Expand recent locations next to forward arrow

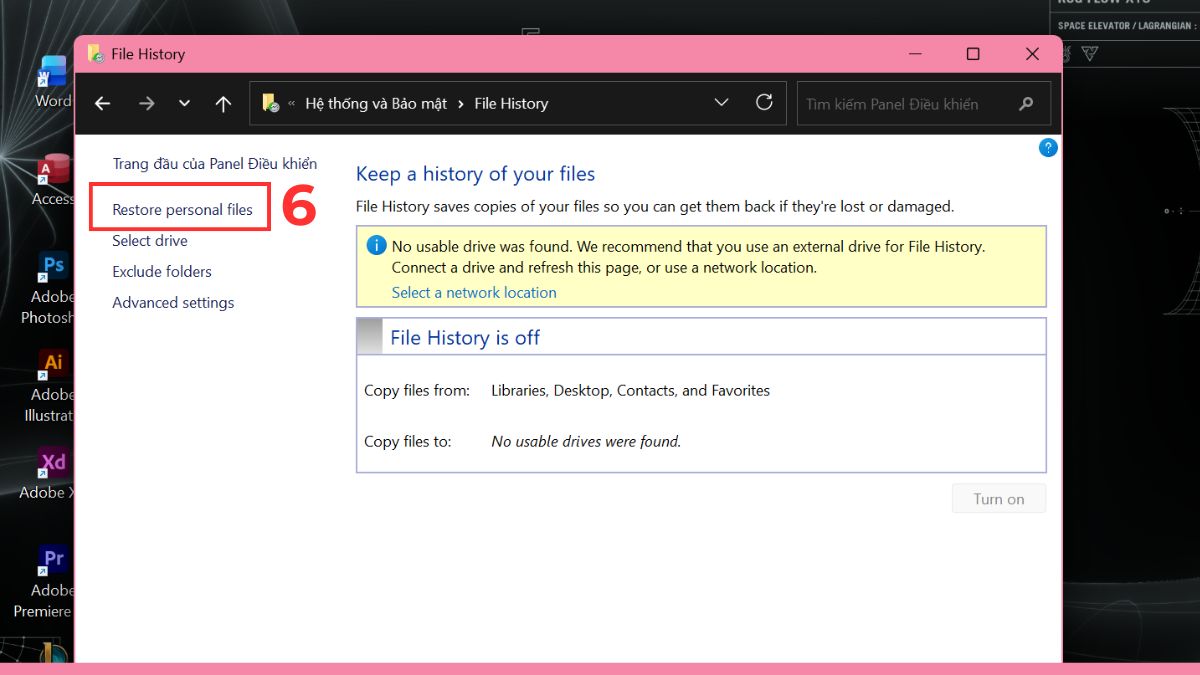tap(184, 102)
